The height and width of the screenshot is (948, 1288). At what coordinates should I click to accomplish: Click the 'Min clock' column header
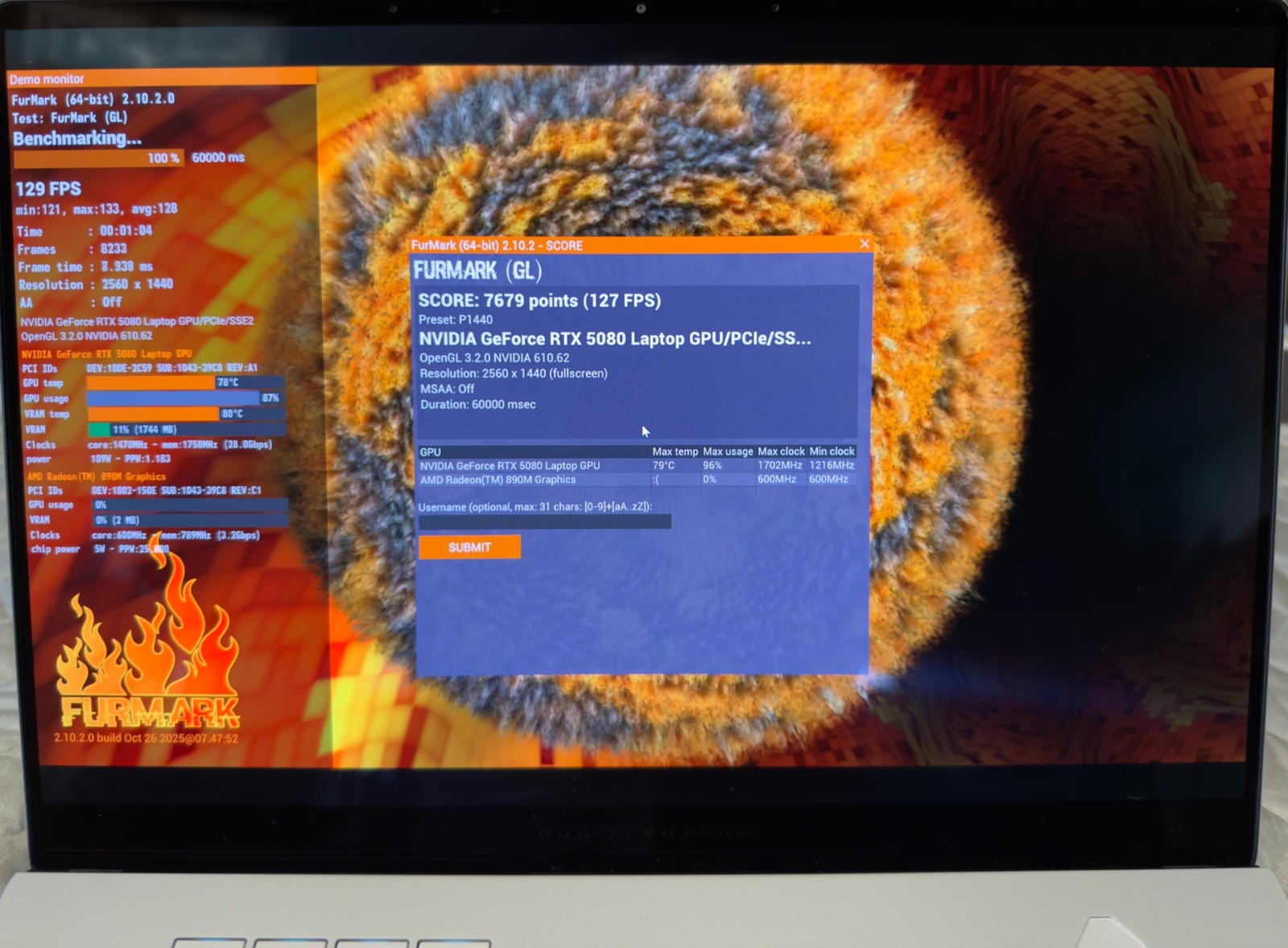(832, 451)
